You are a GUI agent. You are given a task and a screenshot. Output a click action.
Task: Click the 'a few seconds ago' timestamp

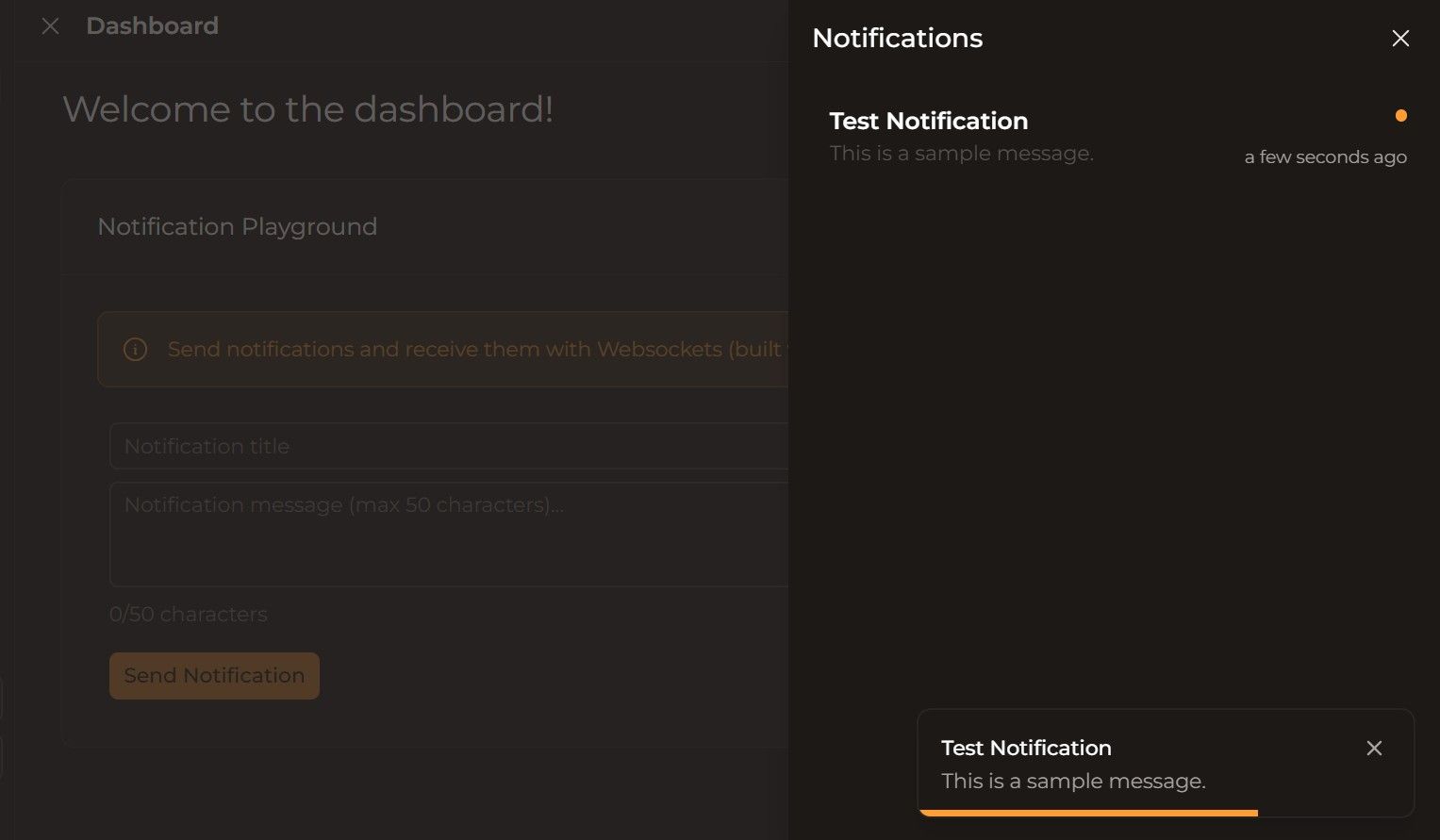[x=1325, y=156]
